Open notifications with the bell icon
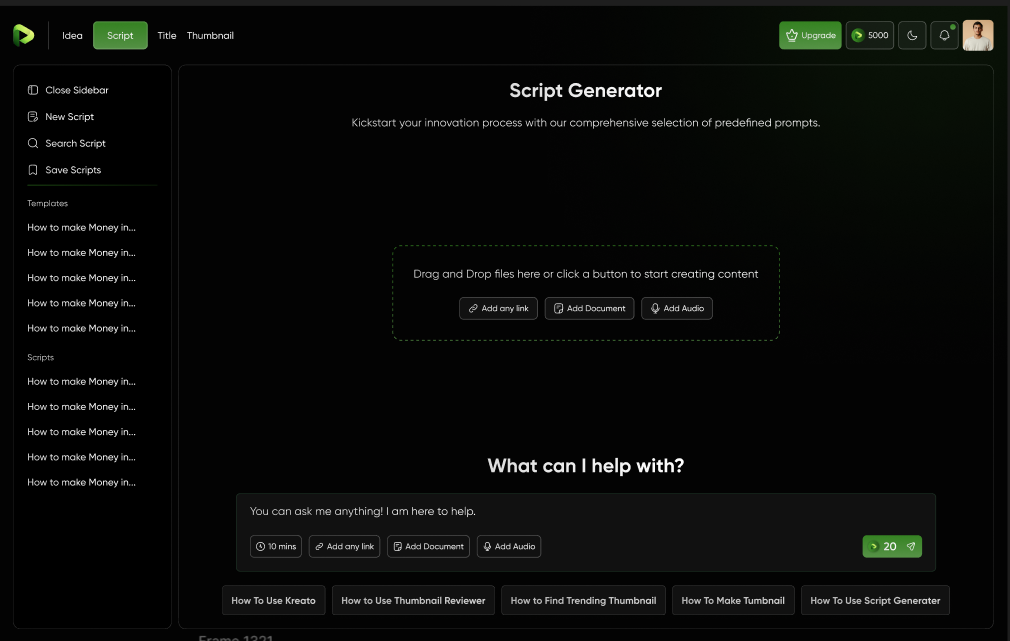This screenshot has width=1010, height=641. point(944,35)
